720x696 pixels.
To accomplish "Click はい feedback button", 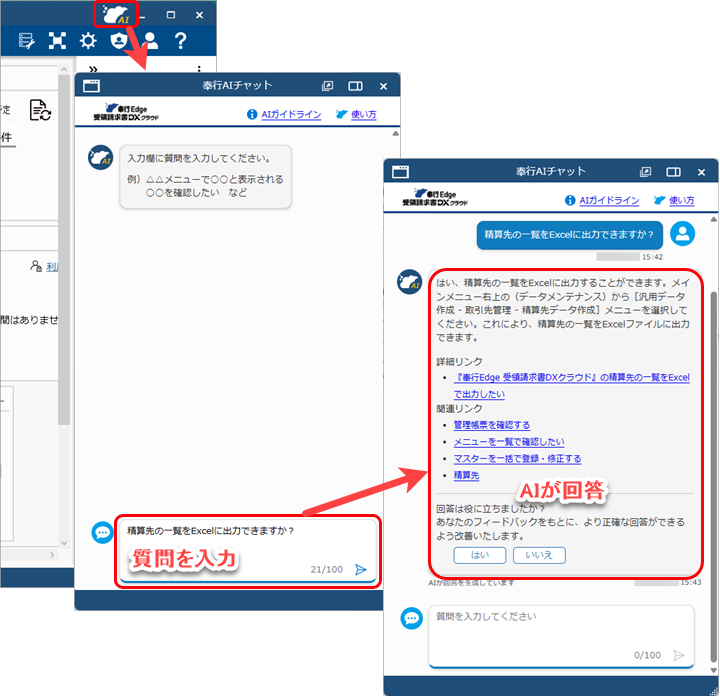I will (480, 555).
